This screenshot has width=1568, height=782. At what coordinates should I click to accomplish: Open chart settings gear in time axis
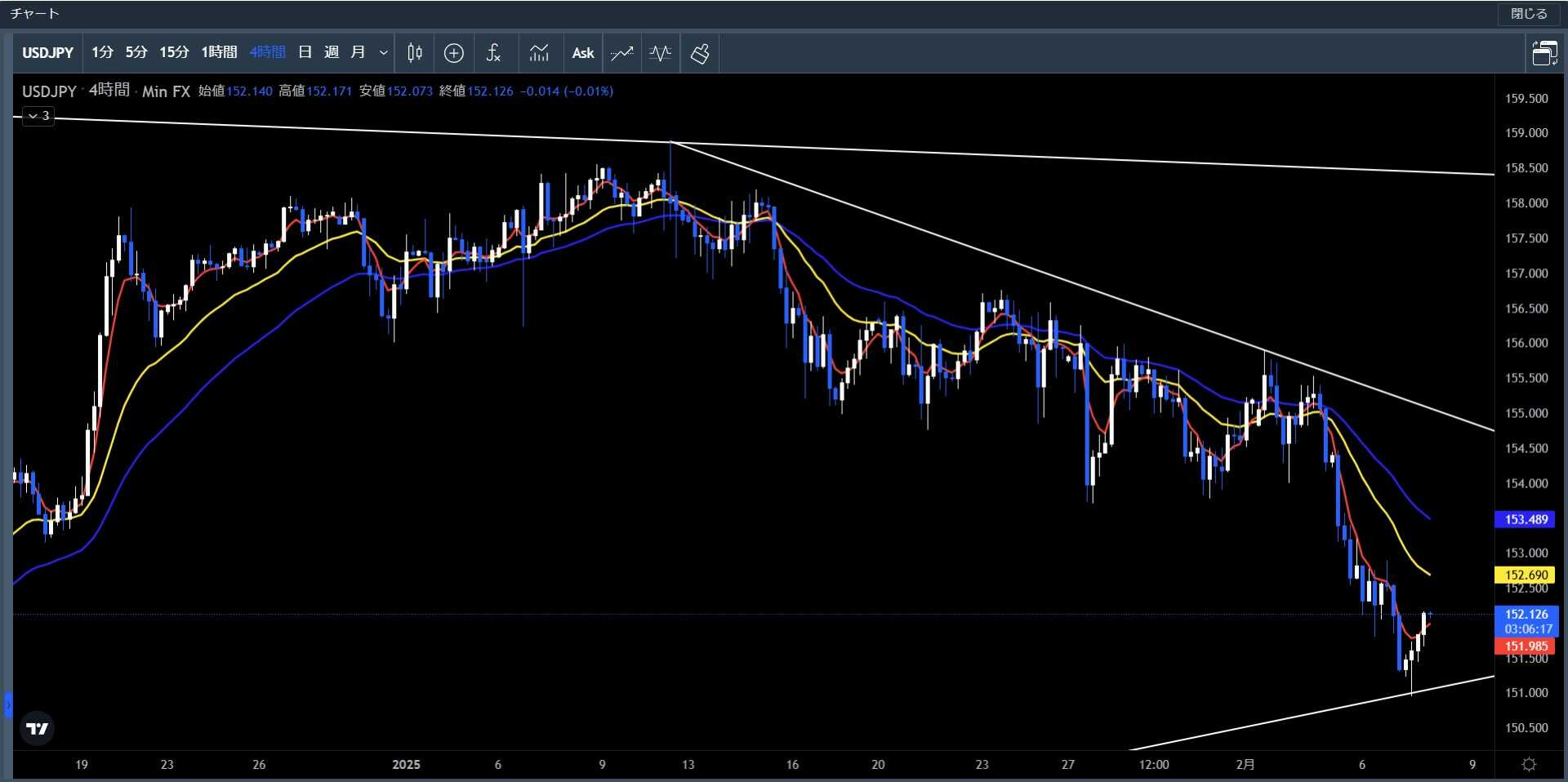coord(1529,765)
